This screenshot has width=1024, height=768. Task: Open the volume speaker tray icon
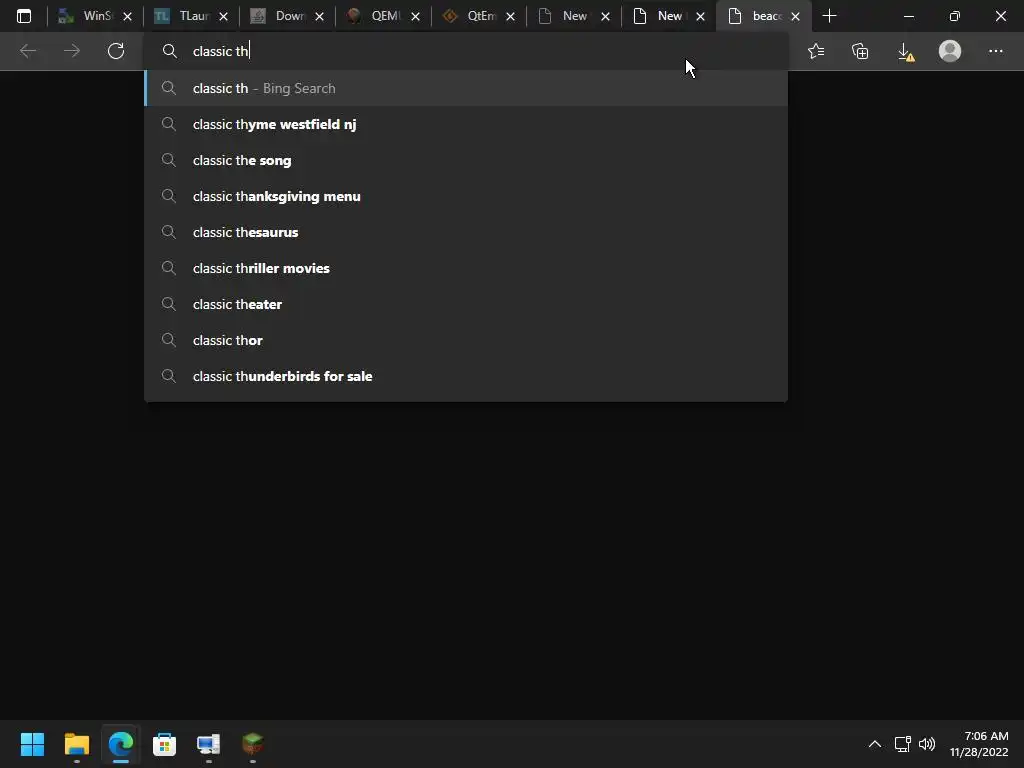(x=927, y=744)
